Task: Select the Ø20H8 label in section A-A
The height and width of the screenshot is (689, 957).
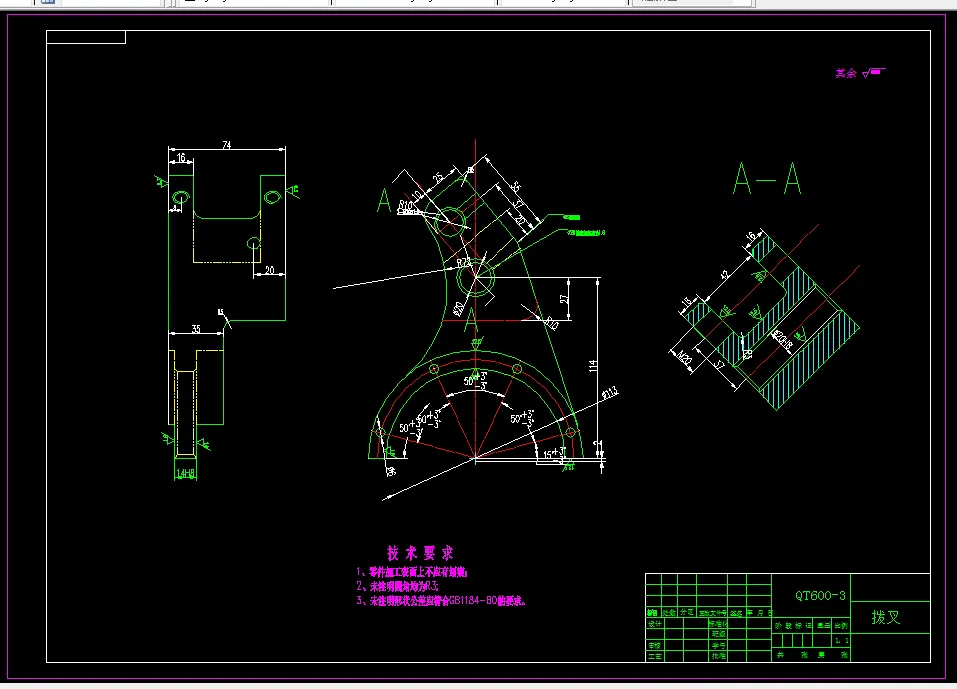Action: tap(783, 341)
